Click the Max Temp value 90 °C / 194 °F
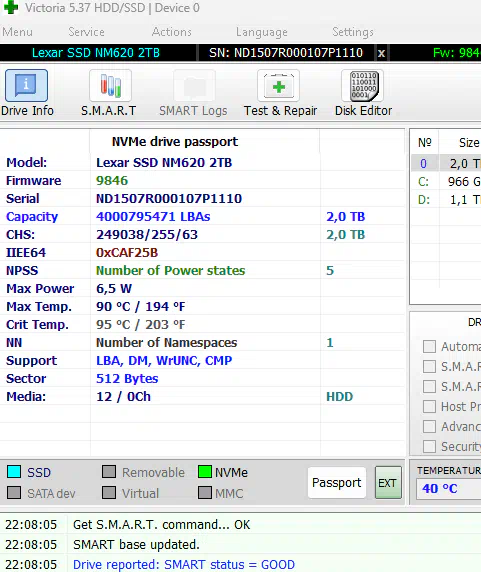The width and height of the screenshot is (481, 572). [141, 306]
